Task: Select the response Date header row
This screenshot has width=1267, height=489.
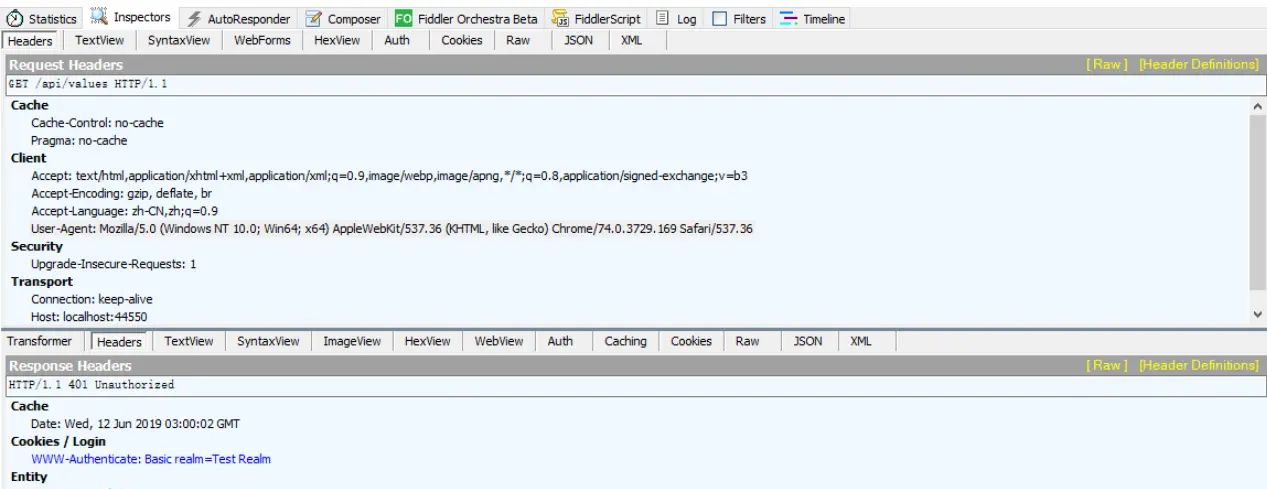Action: coord(135,424)
